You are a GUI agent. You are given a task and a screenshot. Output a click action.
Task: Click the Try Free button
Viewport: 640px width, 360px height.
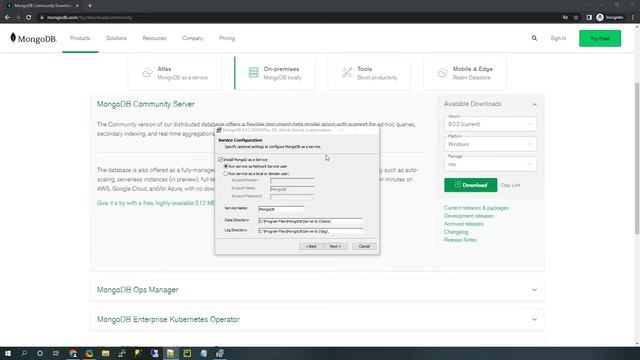pos(600,38)
